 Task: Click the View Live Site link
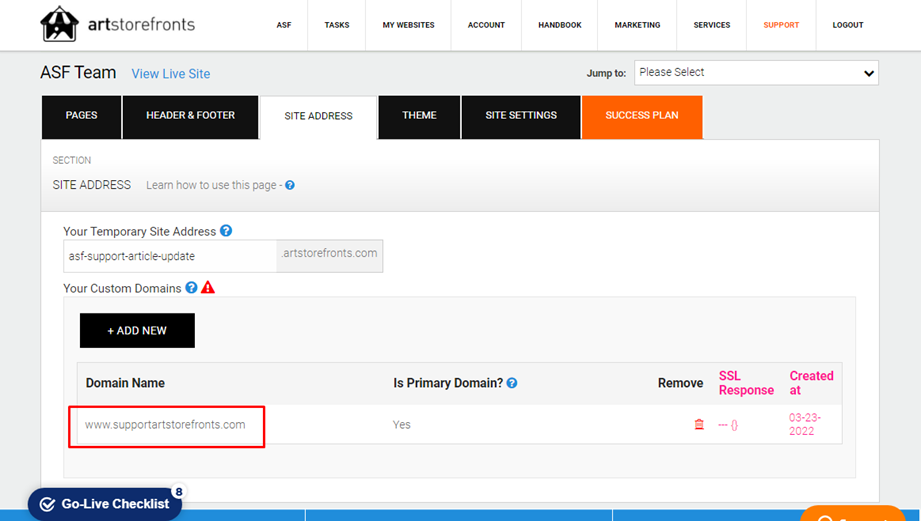171,74
